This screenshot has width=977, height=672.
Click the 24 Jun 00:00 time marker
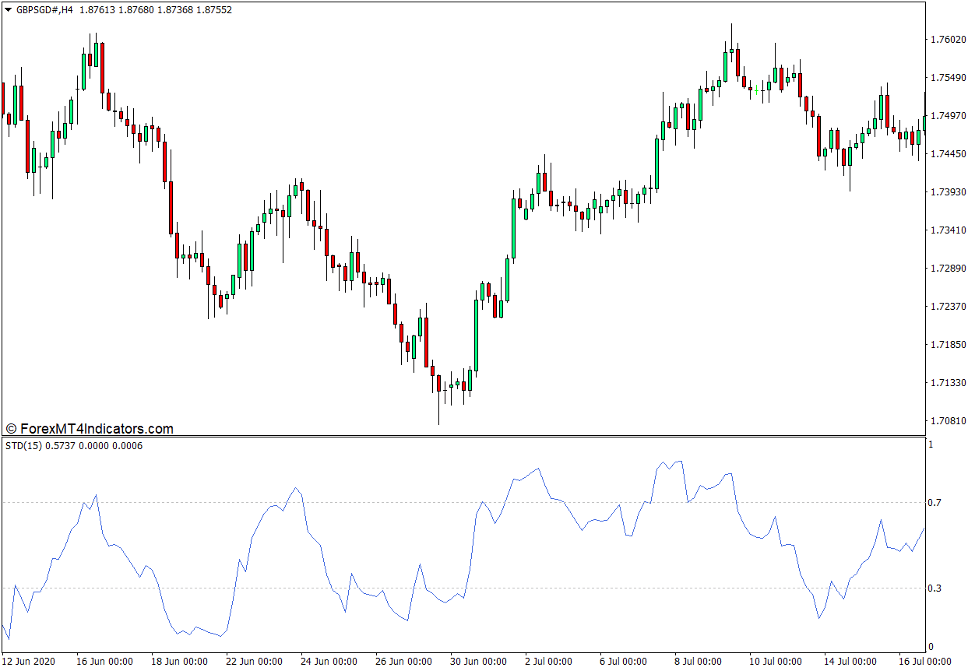click(328, 661)
